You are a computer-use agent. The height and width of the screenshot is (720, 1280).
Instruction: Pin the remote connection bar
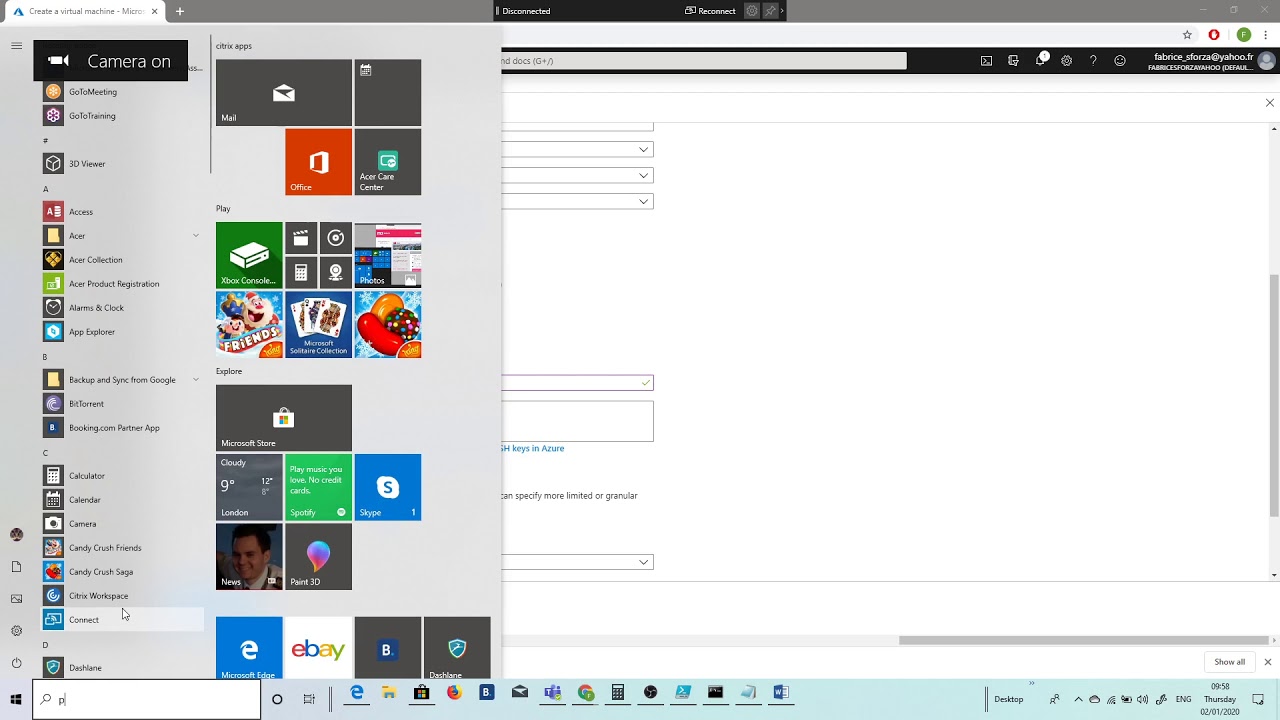770,11
